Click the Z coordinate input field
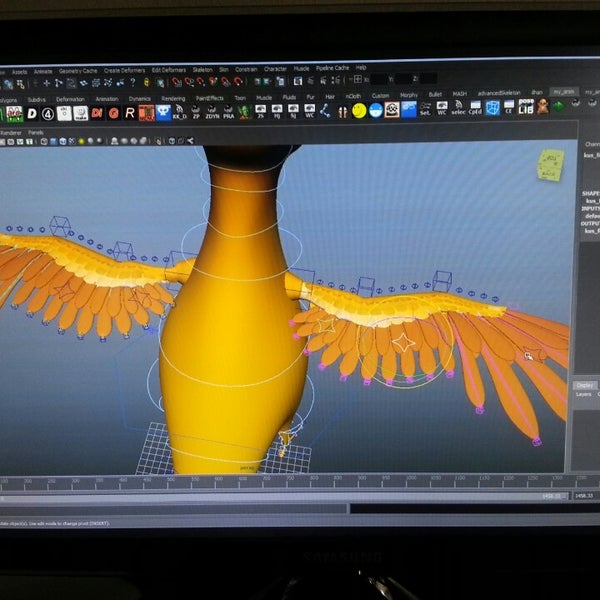The width and height of the screenshot is (600, 600). tap(428, 78)
